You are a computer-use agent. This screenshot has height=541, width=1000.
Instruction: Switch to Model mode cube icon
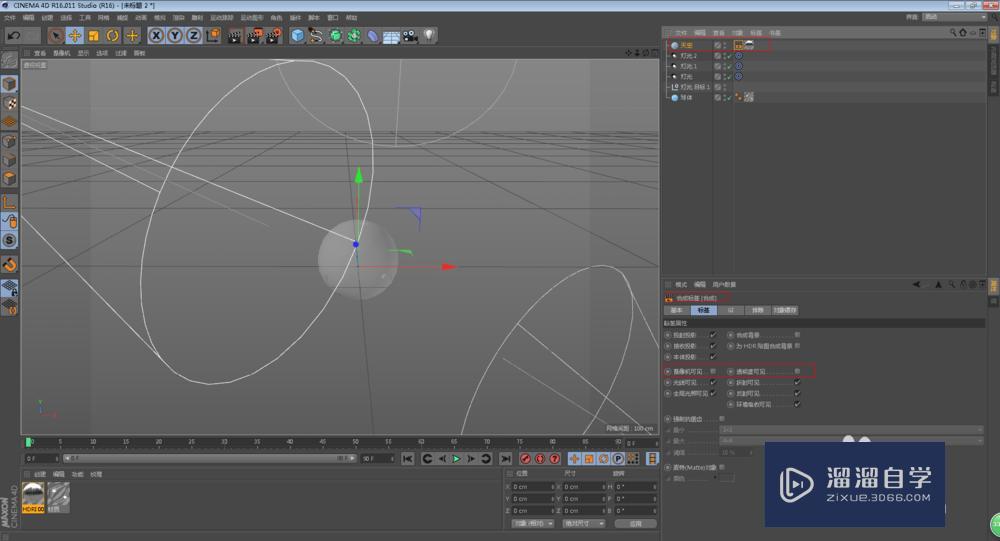click(x=9, y=84)
